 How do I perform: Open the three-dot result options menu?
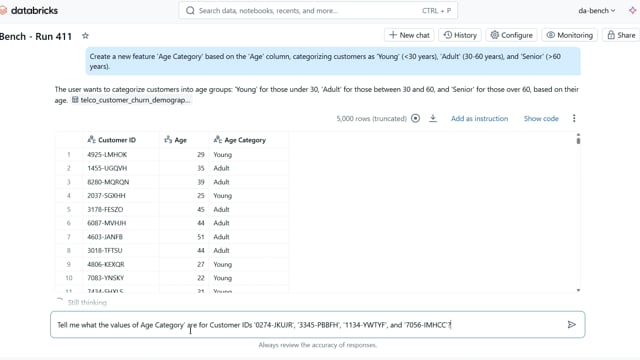pos(574,118)
